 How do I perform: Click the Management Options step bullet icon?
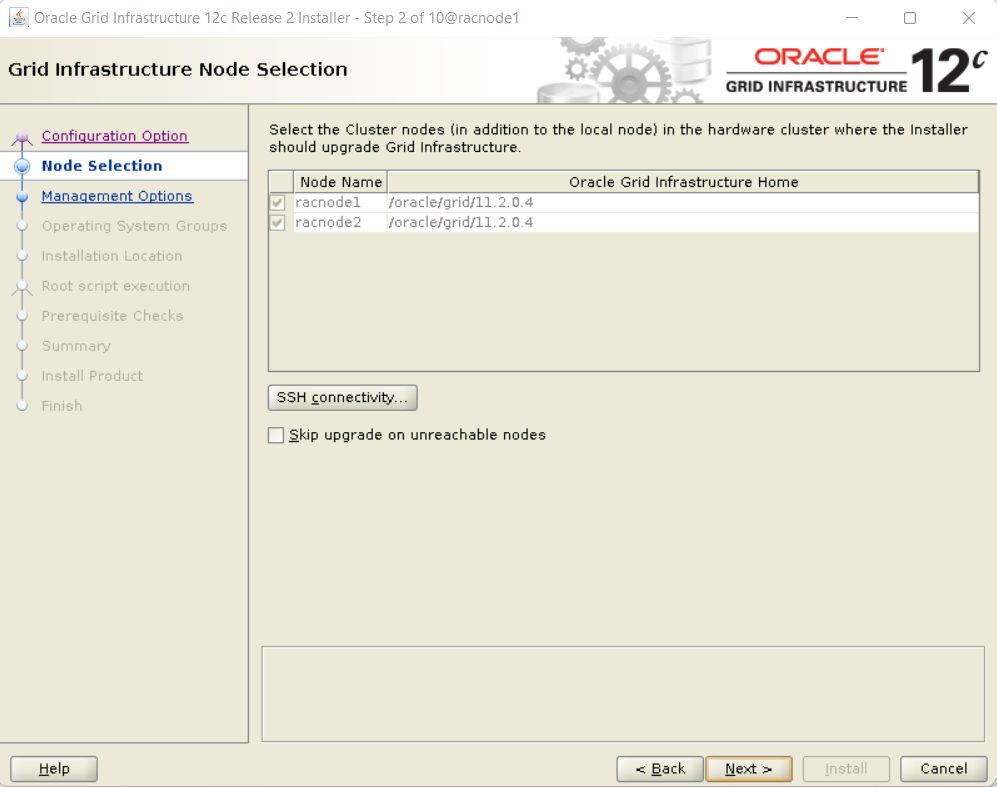[x=22, y=196]
